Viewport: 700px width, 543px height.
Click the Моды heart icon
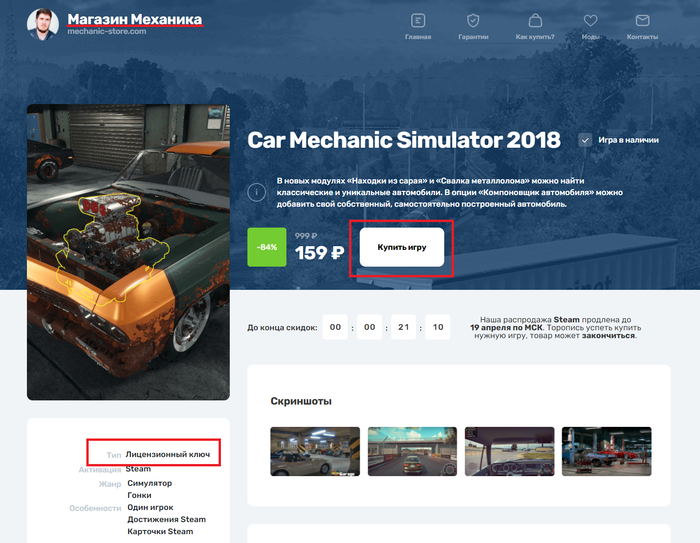click(x=590, y=21)
